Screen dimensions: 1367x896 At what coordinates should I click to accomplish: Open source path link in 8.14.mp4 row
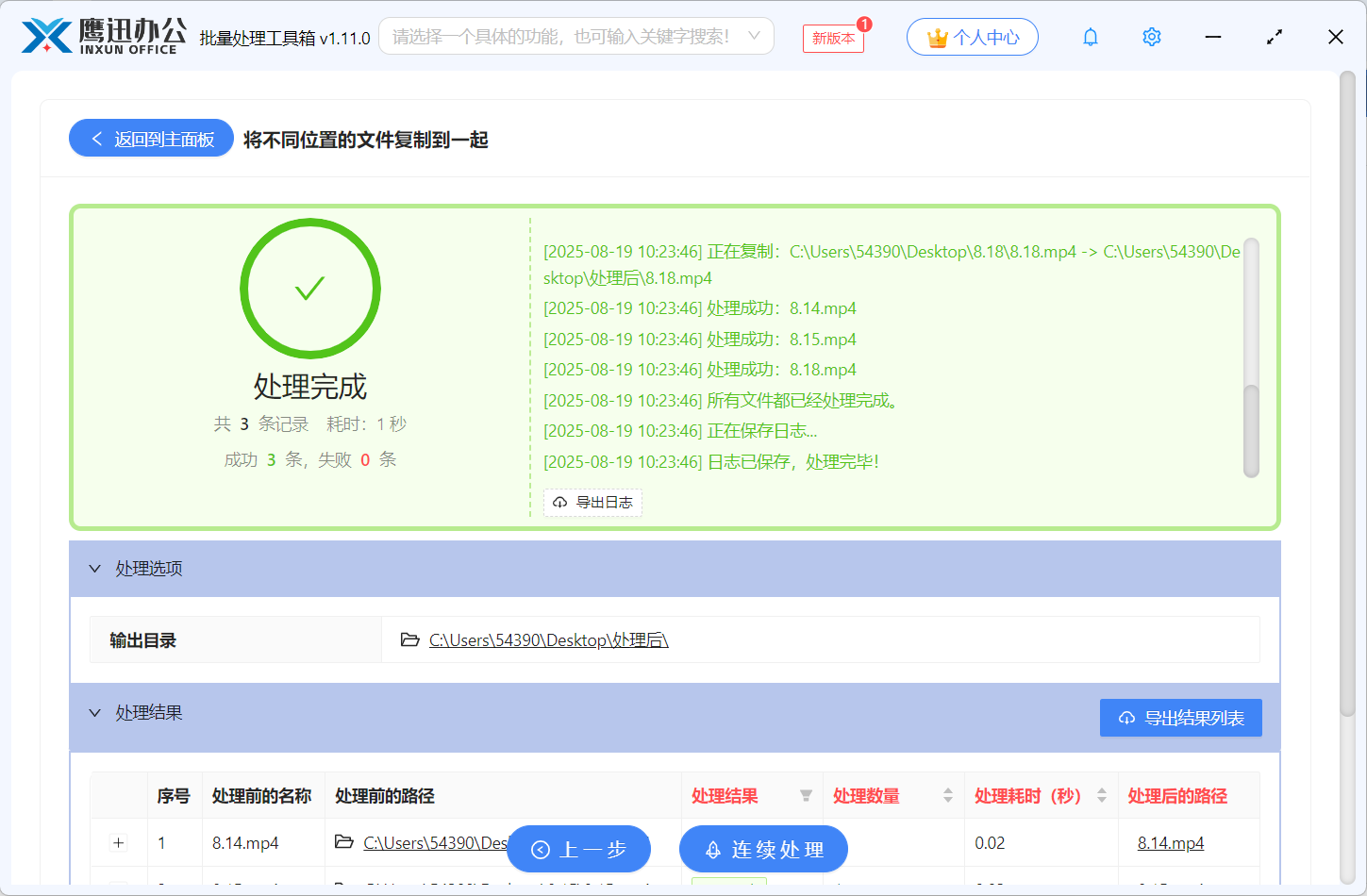tap(435, 842)
